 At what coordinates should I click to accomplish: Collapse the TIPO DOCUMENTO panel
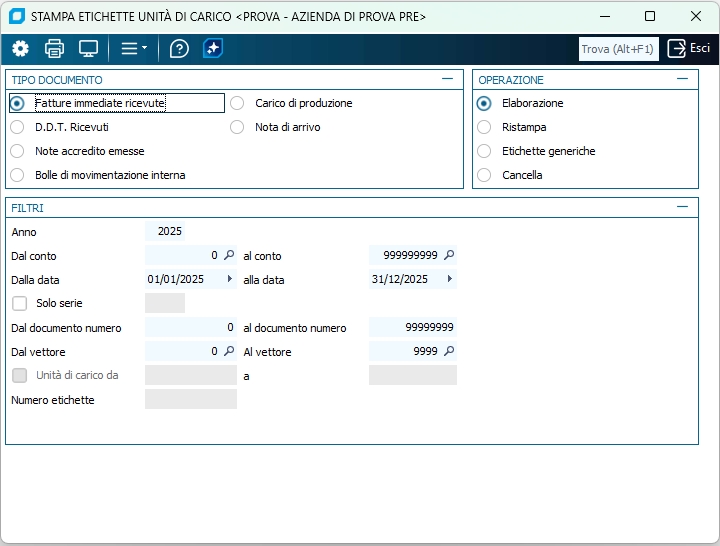tap(448, 79)
